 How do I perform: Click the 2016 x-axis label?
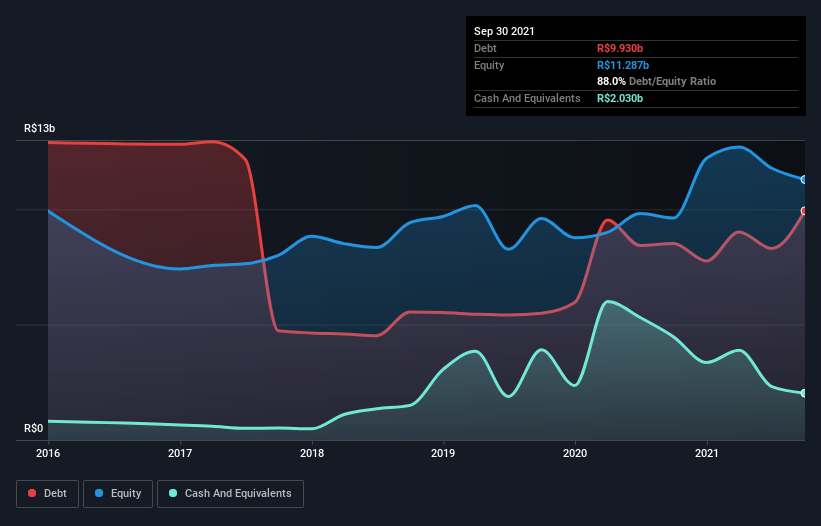[48, 453]
